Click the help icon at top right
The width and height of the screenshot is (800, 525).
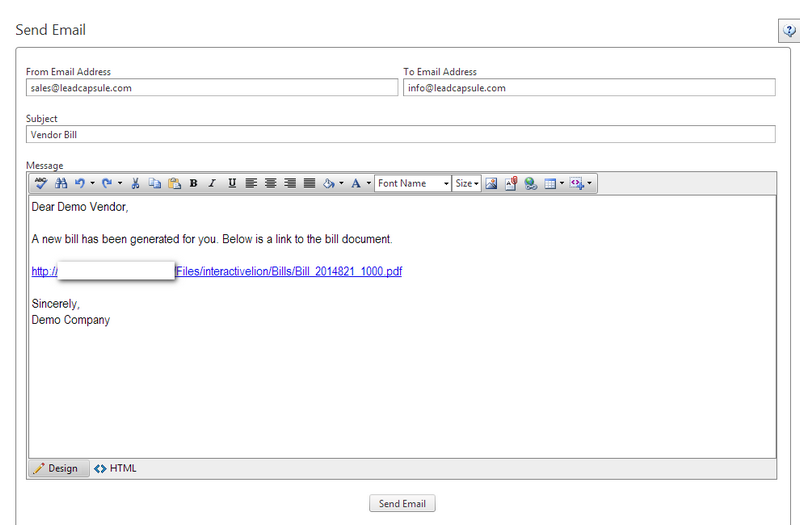tap(788, 31)
